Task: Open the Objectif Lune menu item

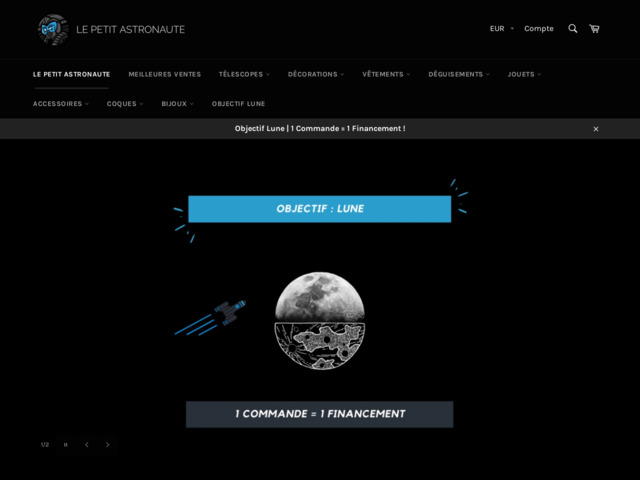Action: pos(238,103)
